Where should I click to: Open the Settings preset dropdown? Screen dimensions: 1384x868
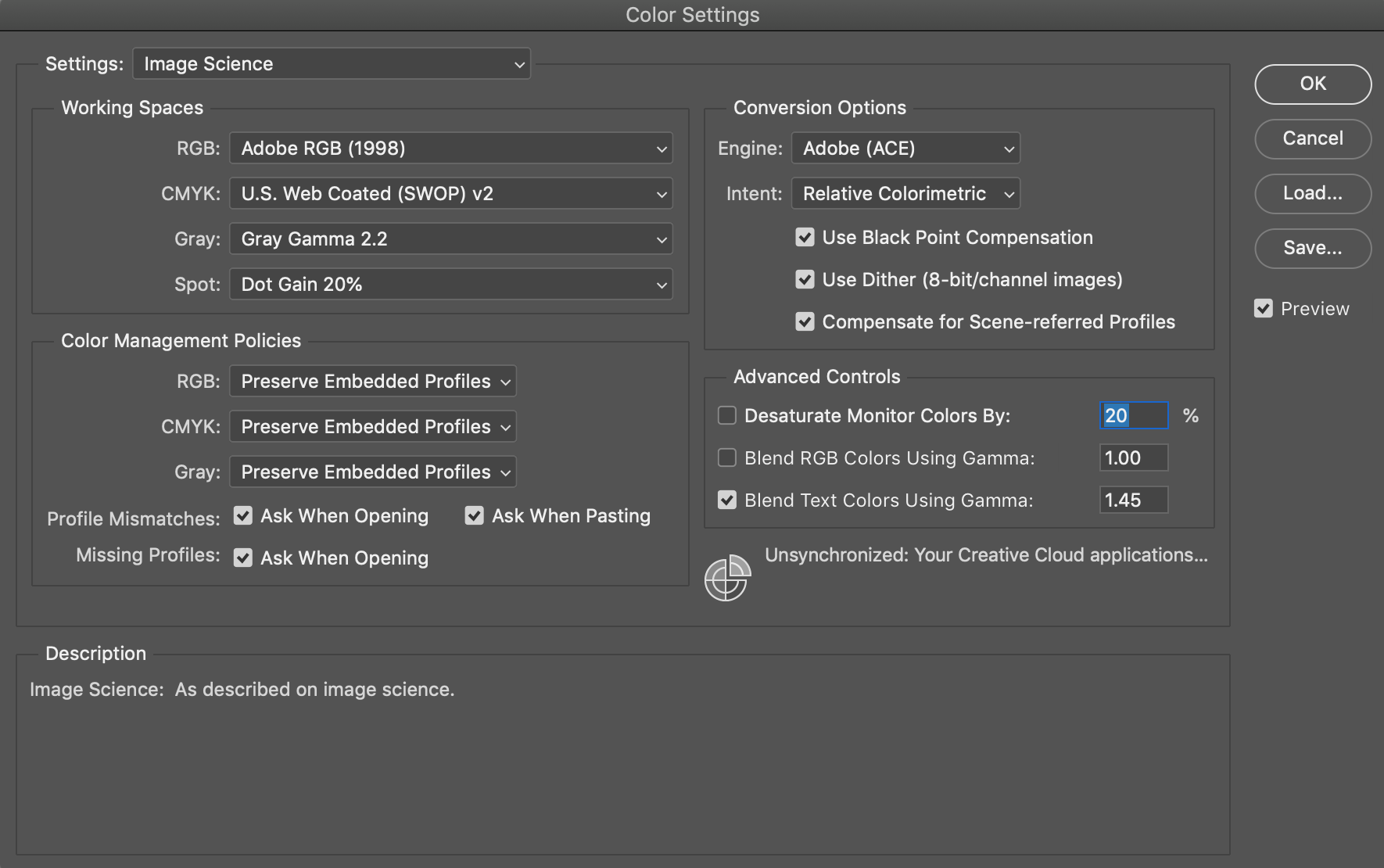tap(332, 63)
